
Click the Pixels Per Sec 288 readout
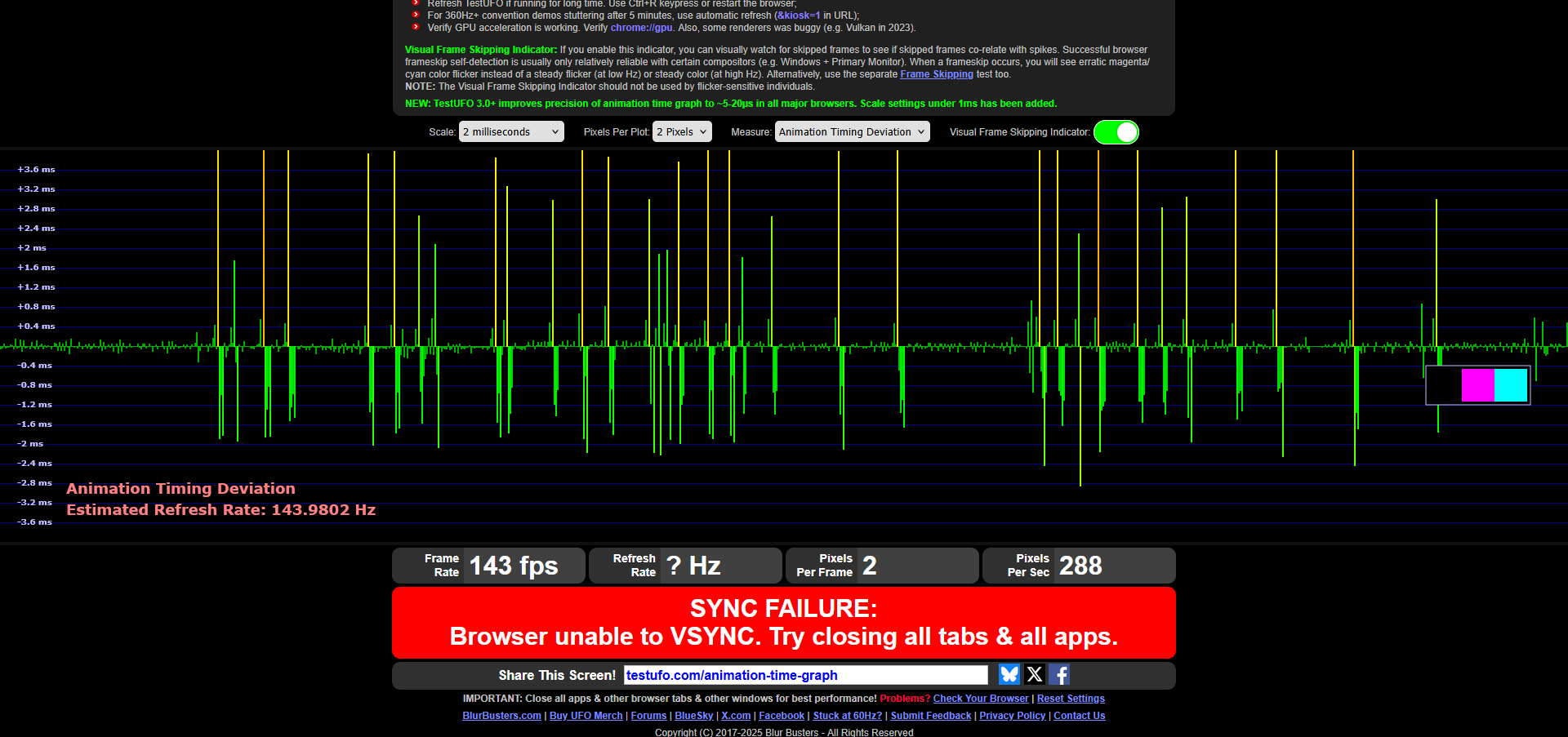click(x=1079, y=566)
